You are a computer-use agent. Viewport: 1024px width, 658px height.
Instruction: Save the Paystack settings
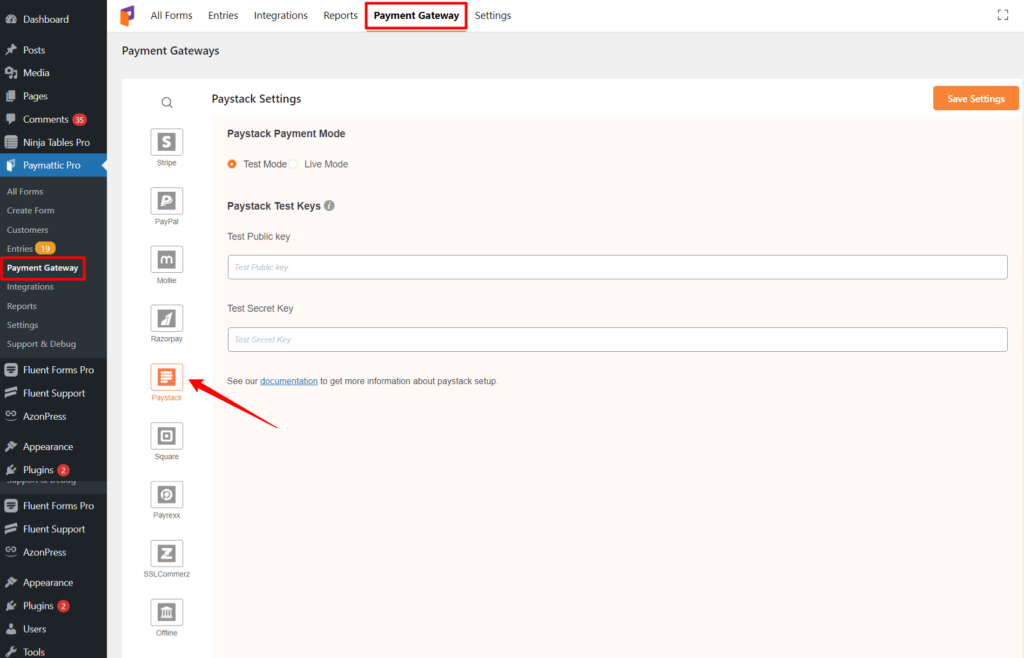[975, 98]
